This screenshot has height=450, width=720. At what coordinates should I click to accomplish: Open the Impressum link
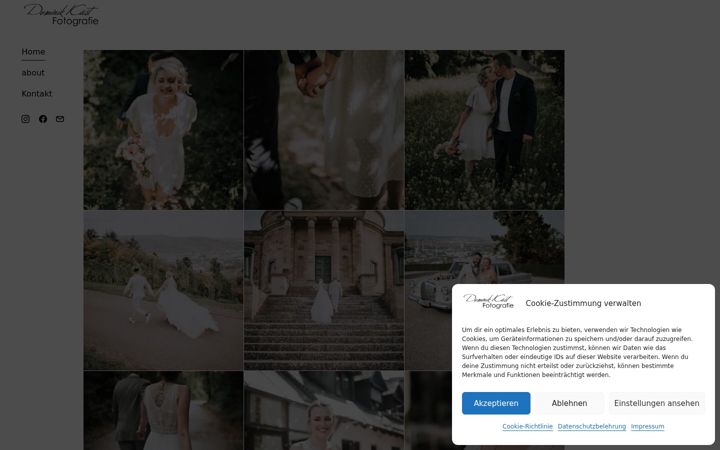click(647, 426)
